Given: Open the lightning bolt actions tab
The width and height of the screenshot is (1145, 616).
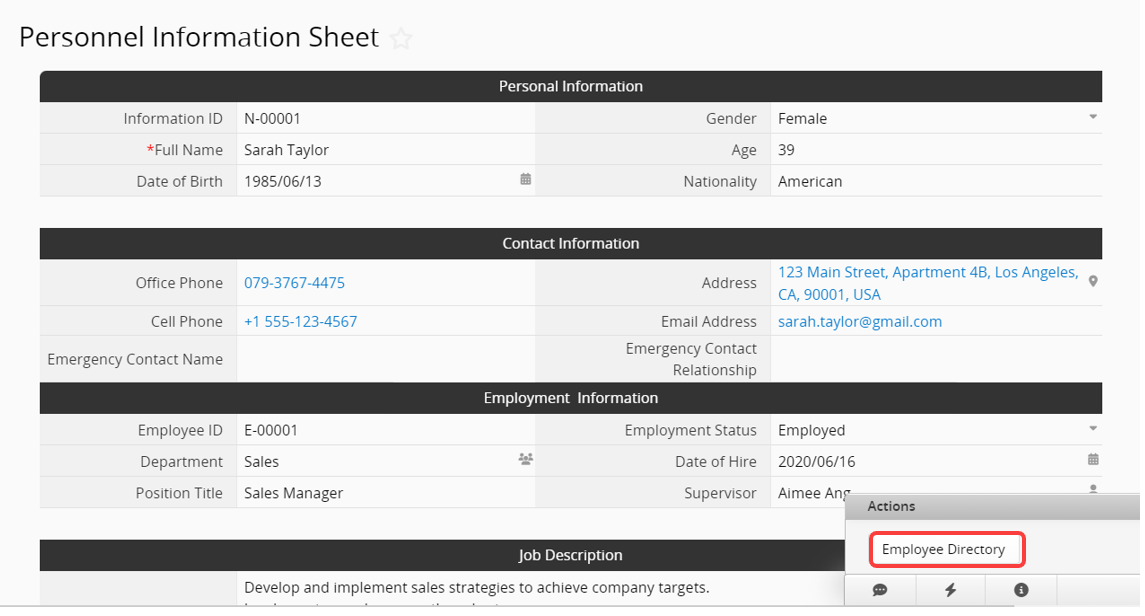Looking at the screenshot, I should pos(950,590).
